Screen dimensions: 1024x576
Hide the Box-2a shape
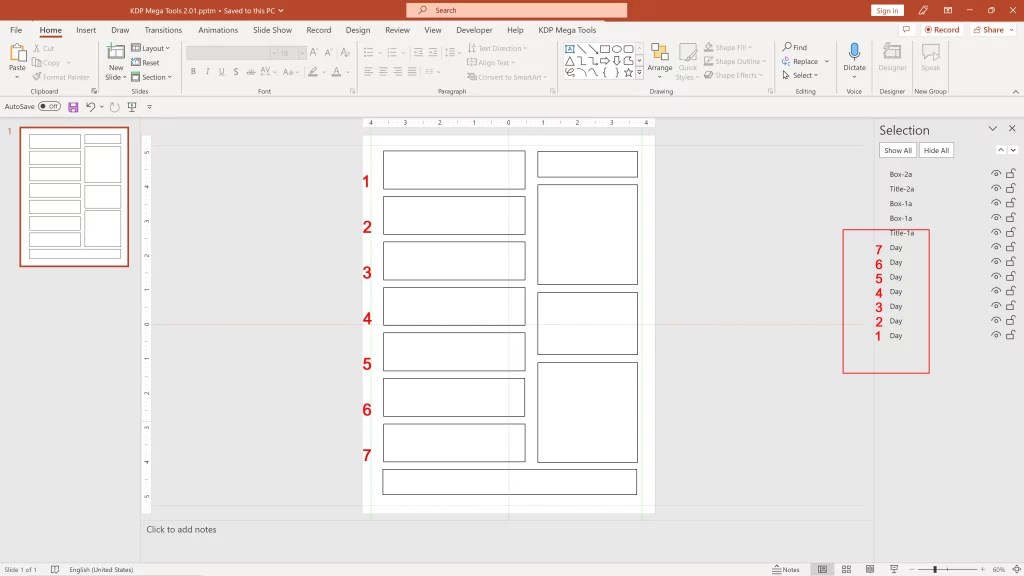tap(994, 173)
